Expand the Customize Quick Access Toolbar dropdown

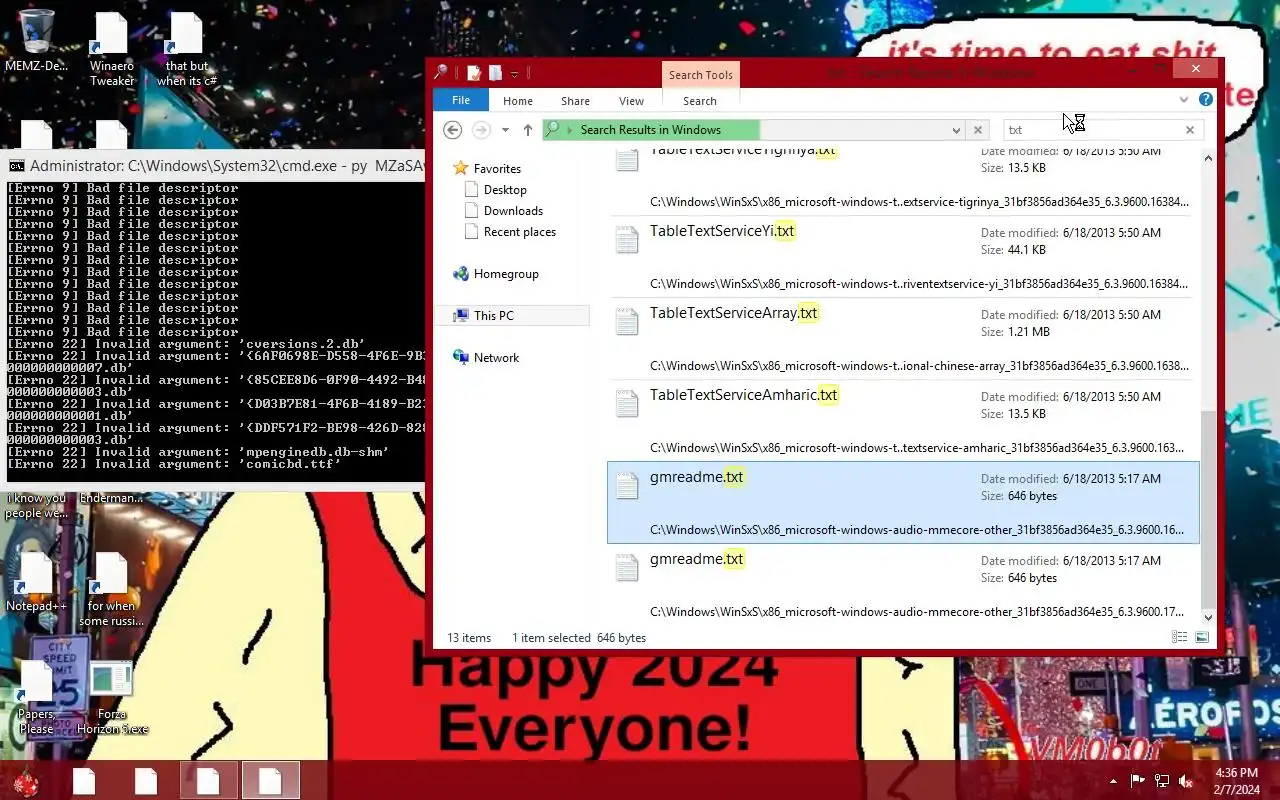coord(514,74)
